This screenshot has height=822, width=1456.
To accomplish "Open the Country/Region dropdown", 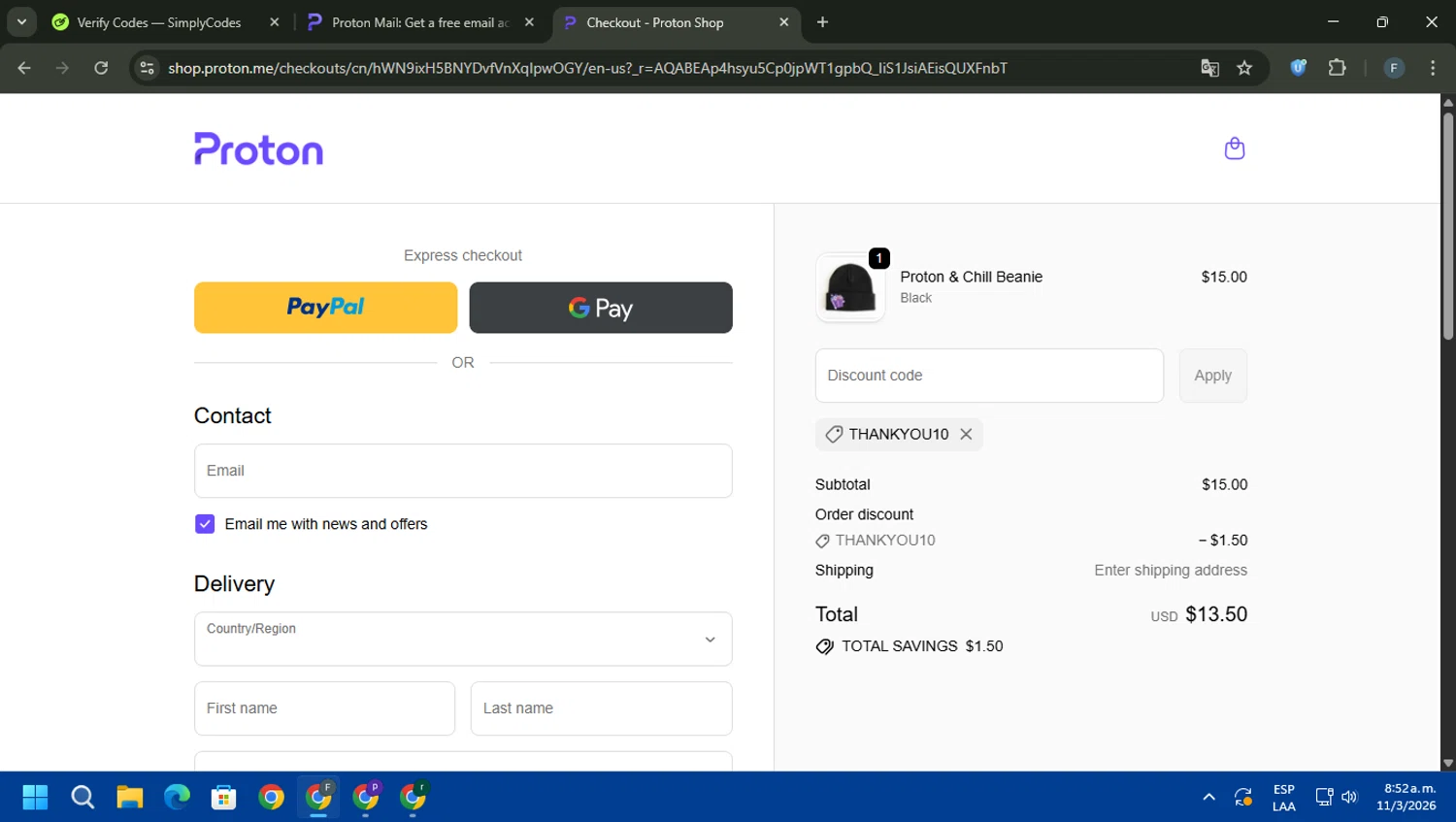I will 463,639.
